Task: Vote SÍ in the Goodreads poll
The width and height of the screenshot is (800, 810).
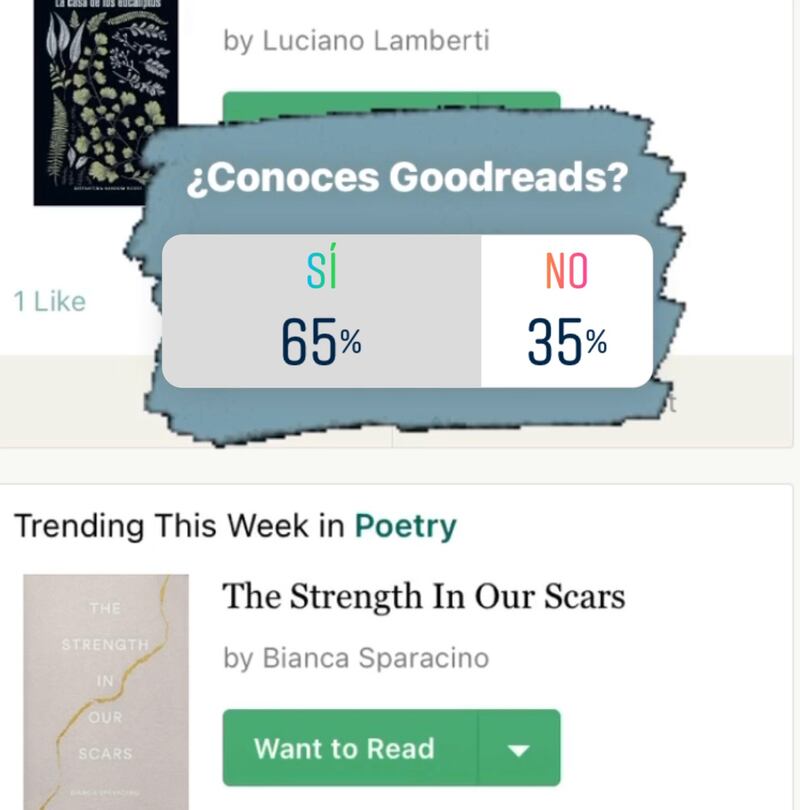Action: [321, 311]
